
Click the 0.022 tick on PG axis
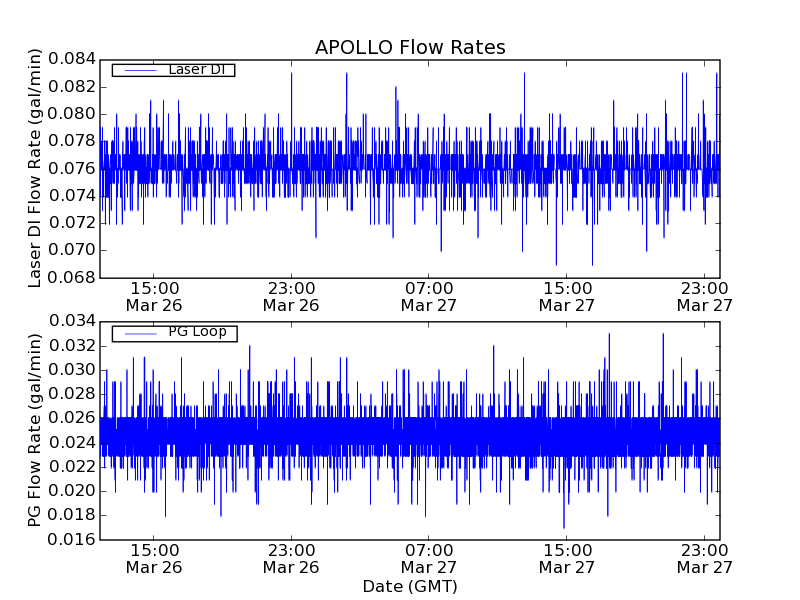(72, 466)
